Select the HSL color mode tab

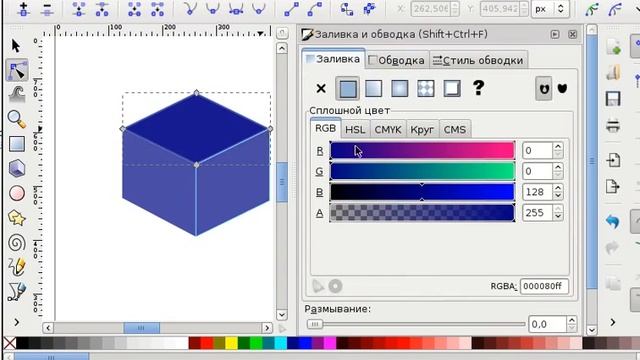click(x=356, y=129)
